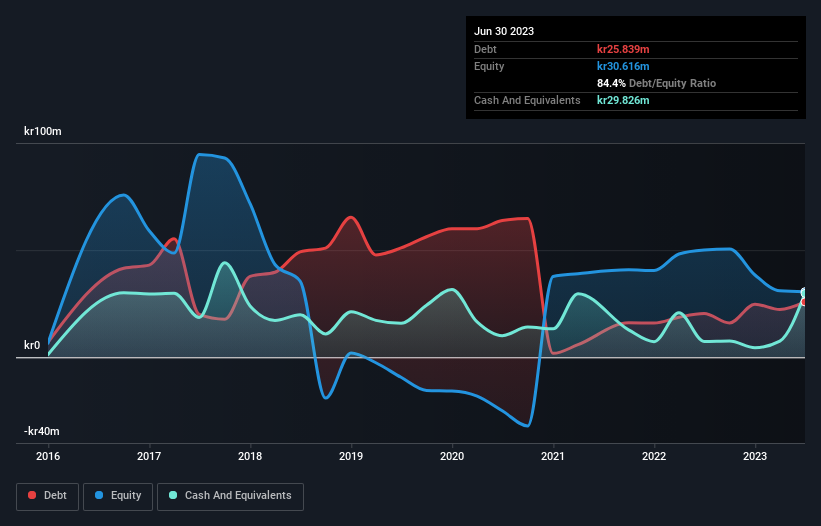821x526 pixels.
Task: Click the 2023 x-axis label
Action: tap(755, 456)
